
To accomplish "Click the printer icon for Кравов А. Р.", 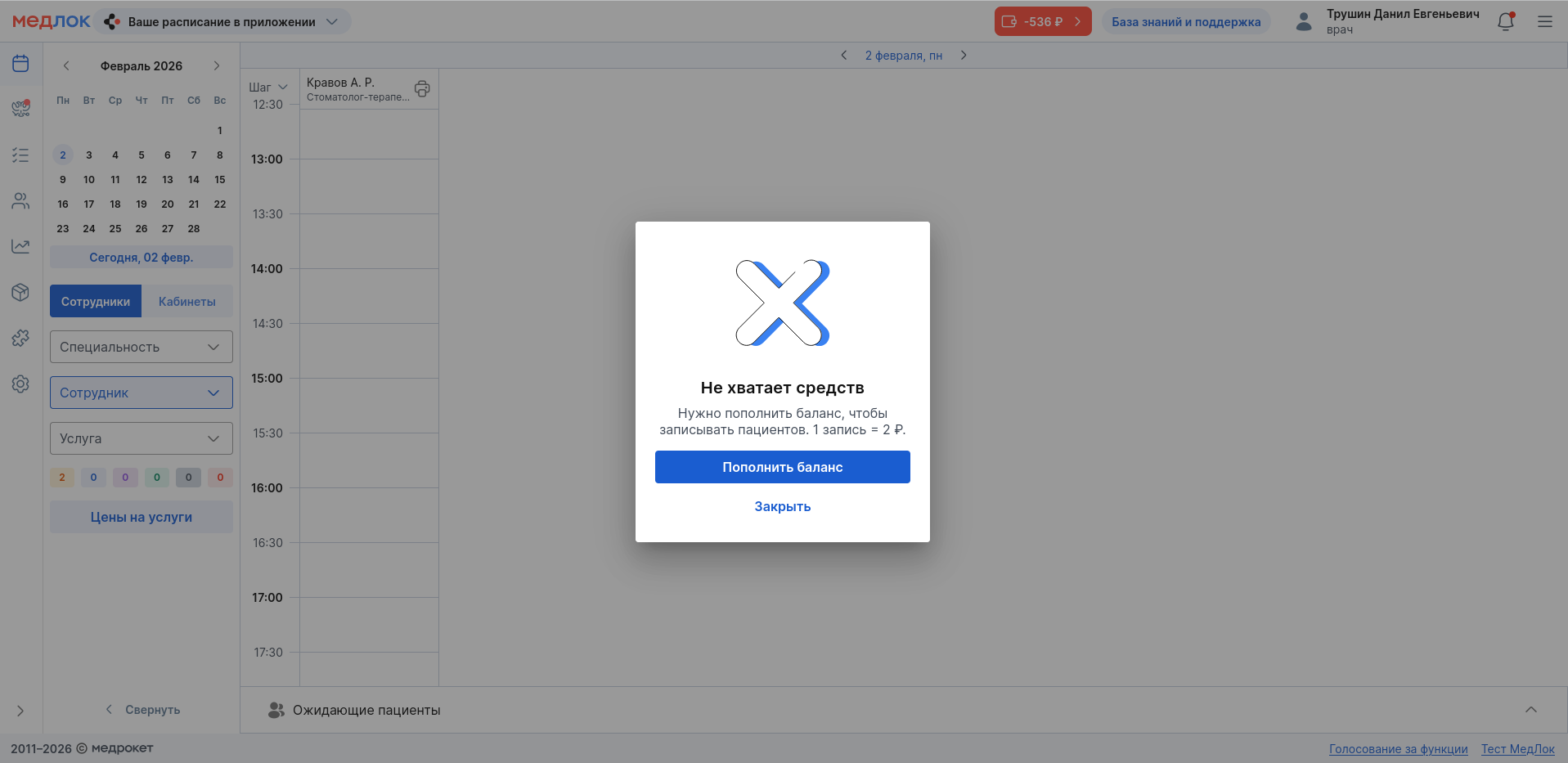I will click(x=422, y=89).
